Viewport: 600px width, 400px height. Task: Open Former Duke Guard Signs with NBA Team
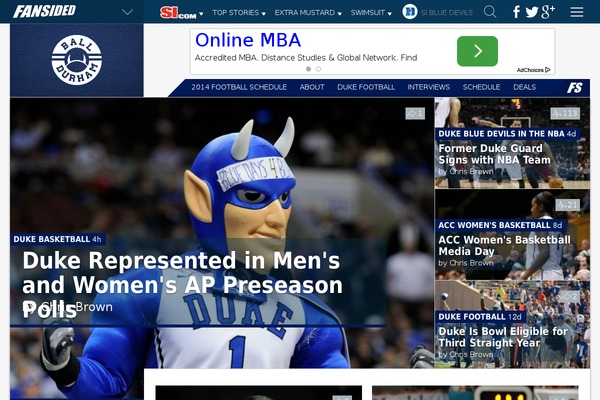pos(494,154)
